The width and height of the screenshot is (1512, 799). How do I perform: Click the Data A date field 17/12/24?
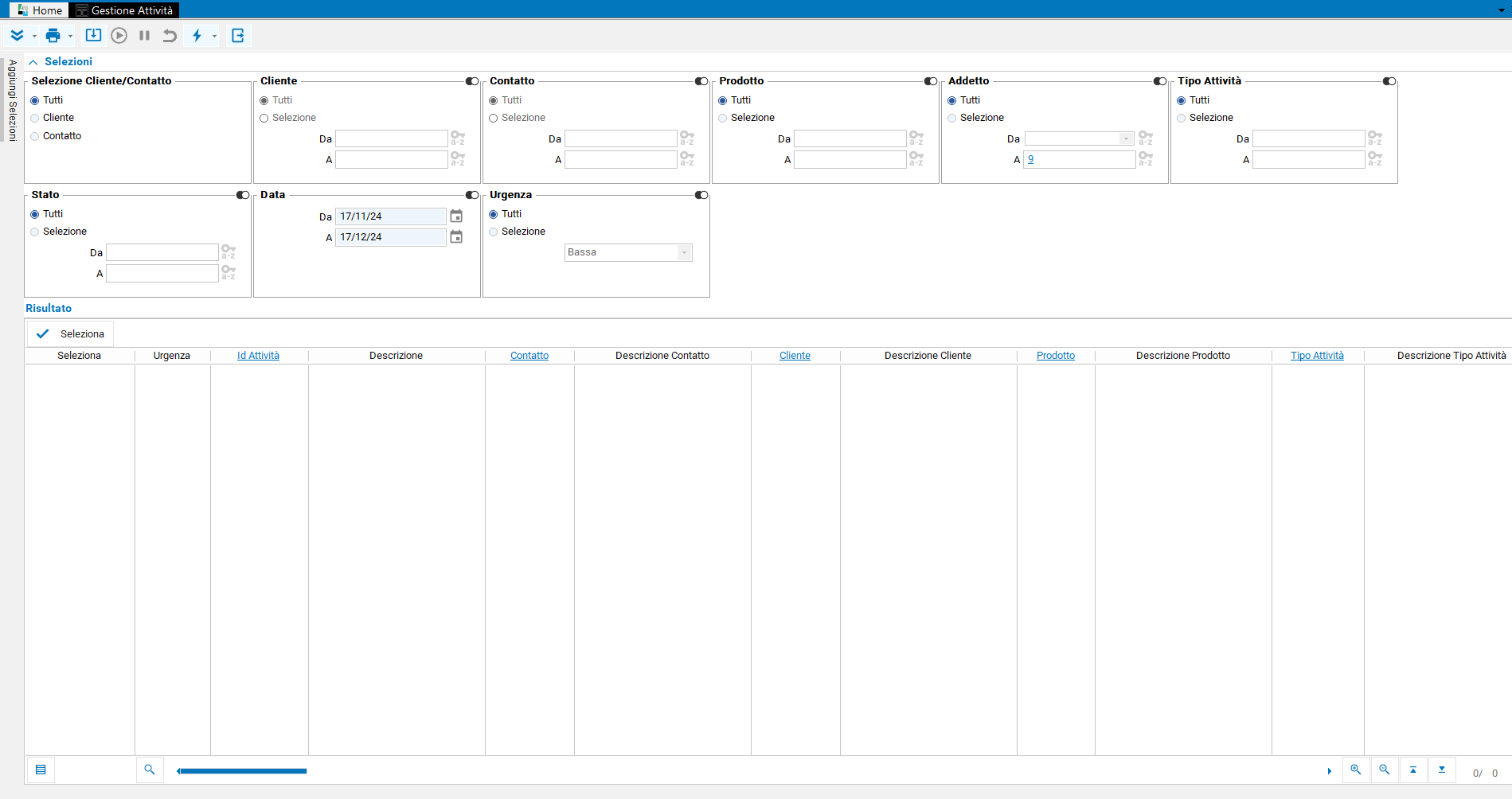[x=390, y=237]
